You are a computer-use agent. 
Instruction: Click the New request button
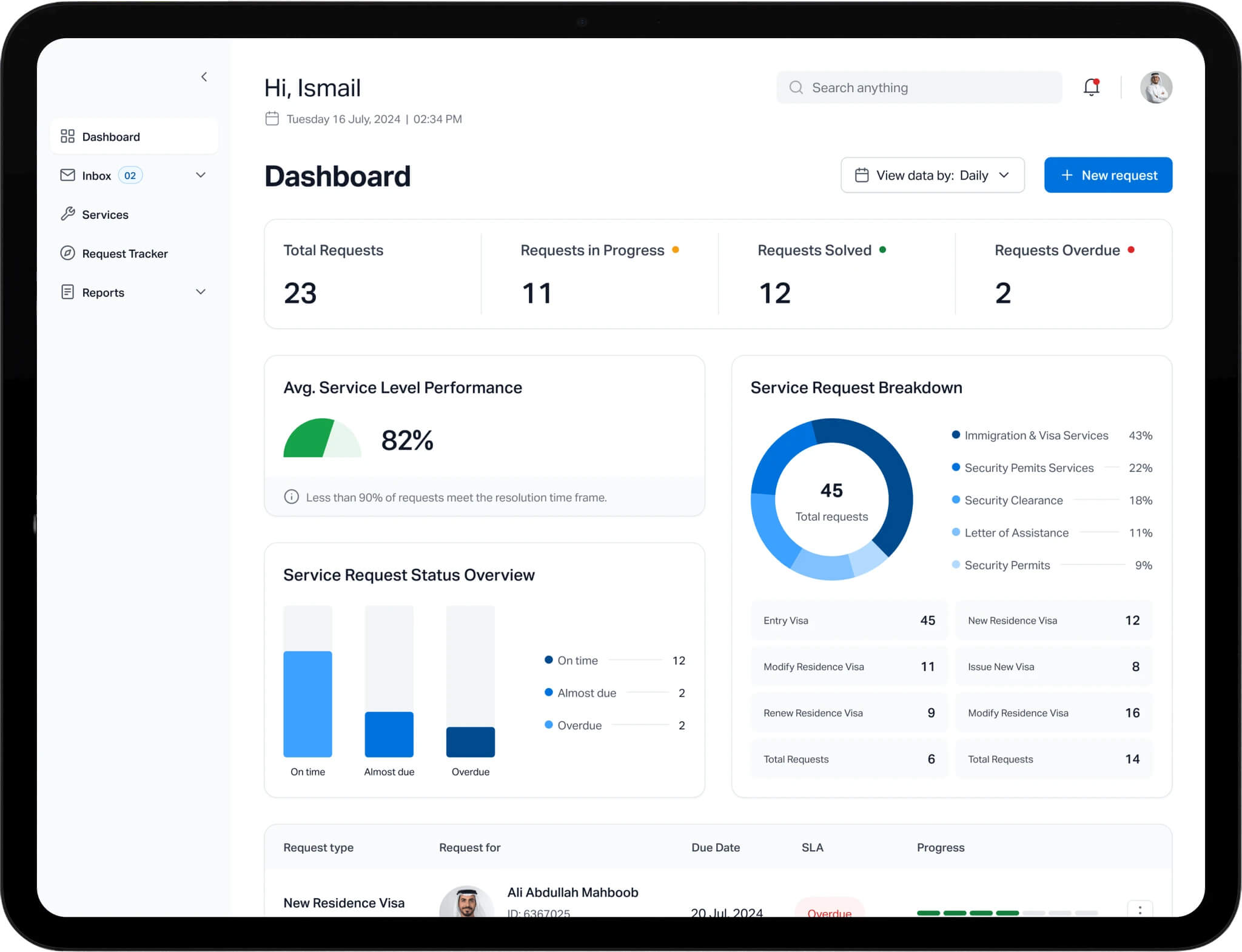1107,175
